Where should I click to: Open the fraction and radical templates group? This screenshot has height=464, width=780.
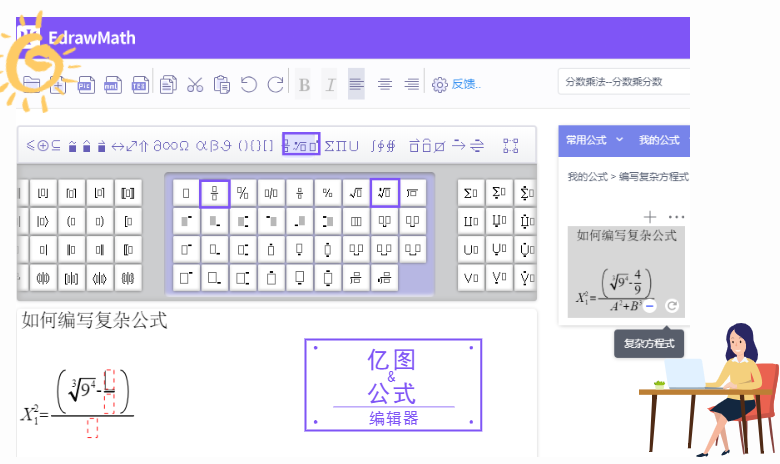[301, 144]
